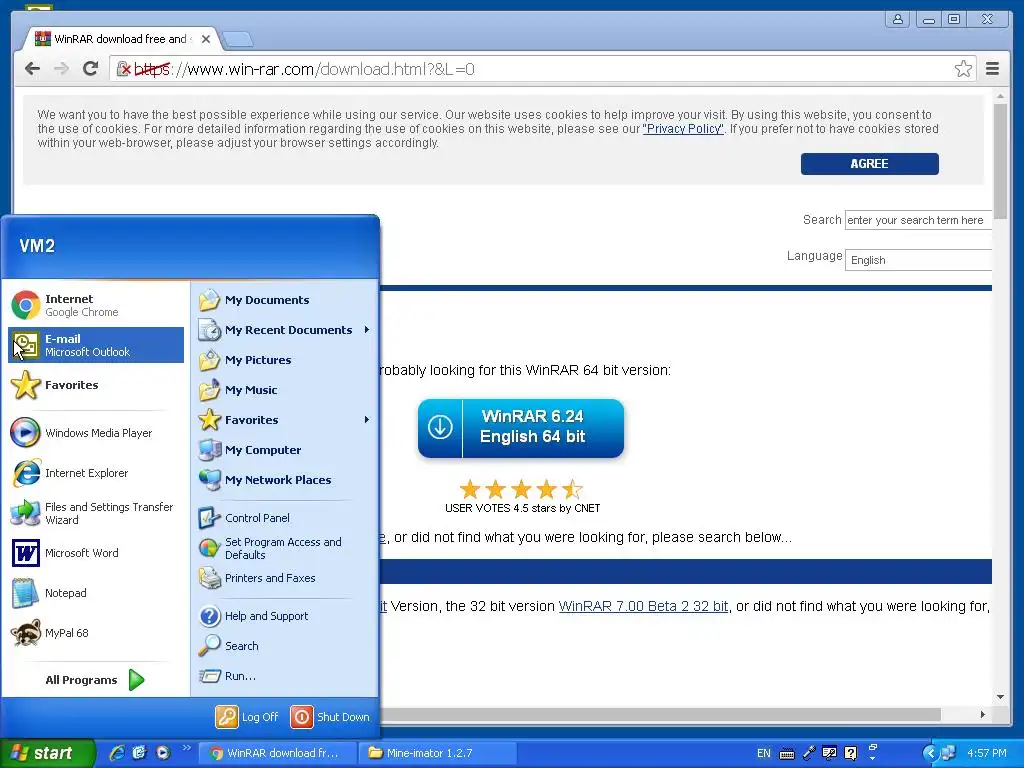Screen dimensions: 1024x768
Task: Click Chrome's forward arrow
Action: tap(61, 69)
